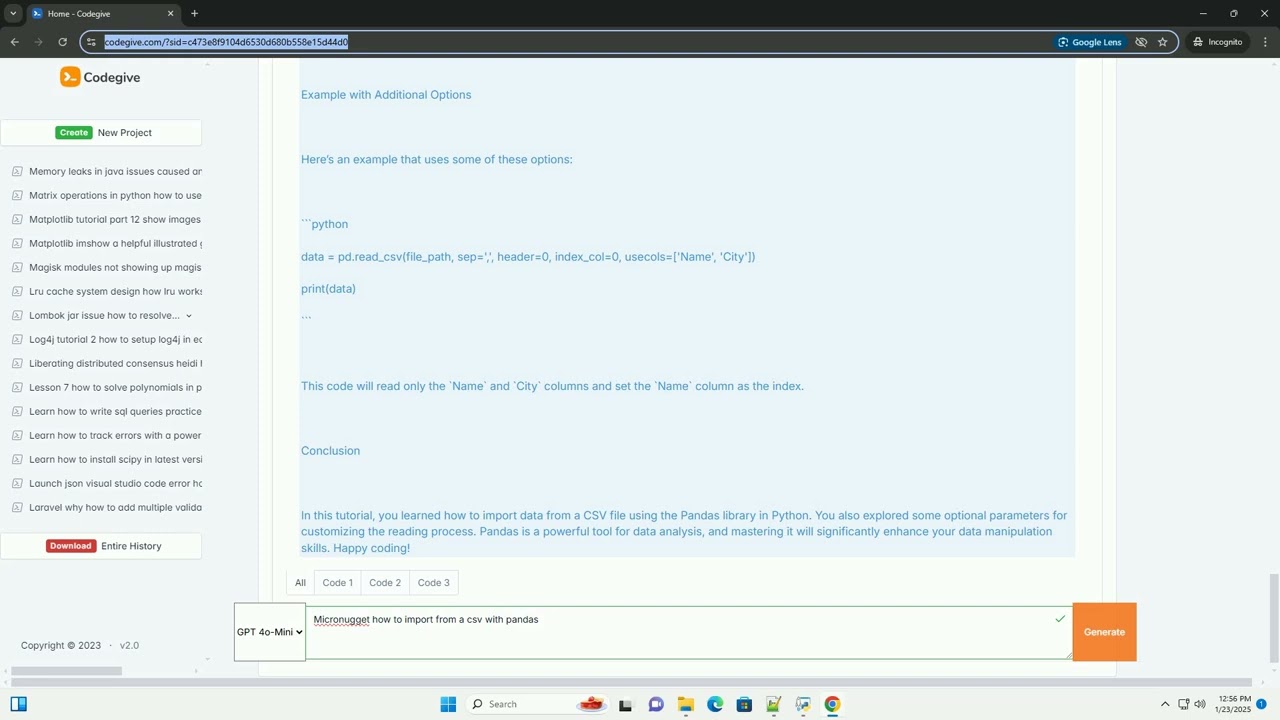This screenshot has width=1280, height=720.
Task: Click the icon next to Lru cache system design
Action: [x=17, y=291]
